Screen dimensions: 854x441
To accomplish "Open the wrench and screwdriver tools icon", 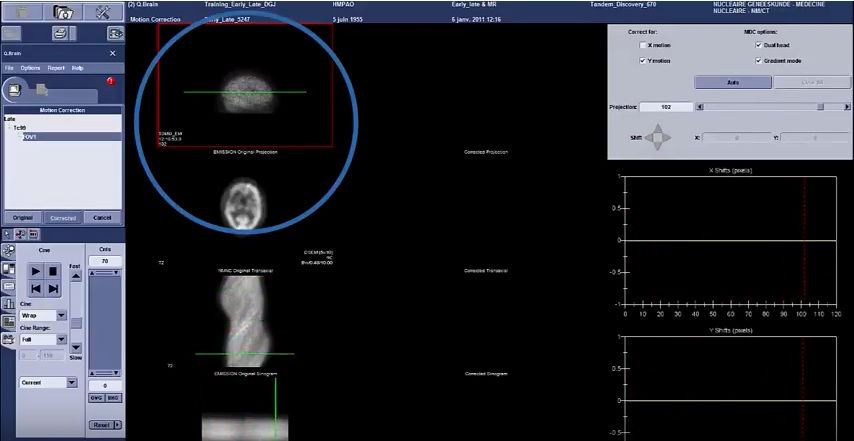I will pyautogui.click(x=103, y=11).
